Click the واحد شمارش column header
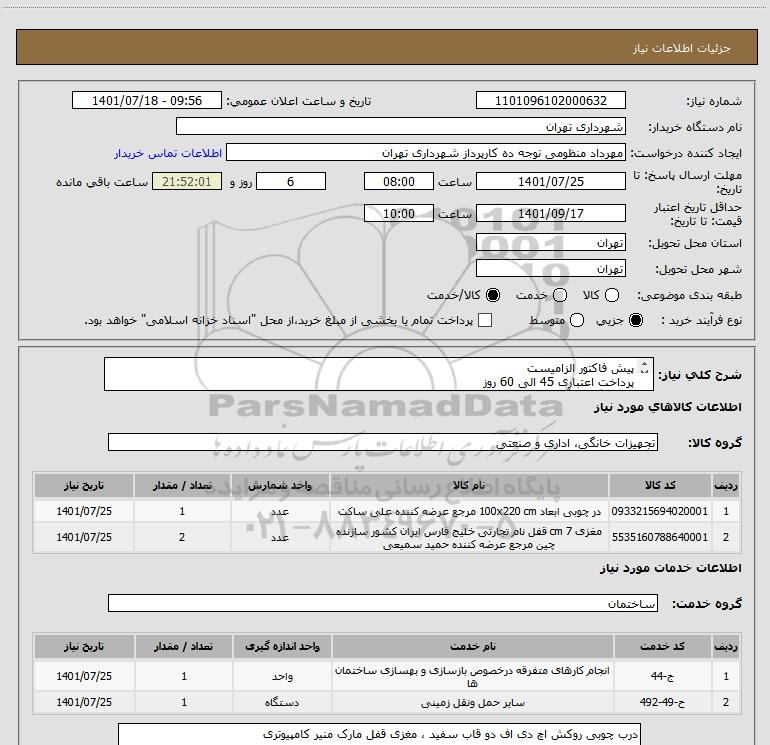 point(279,485)
